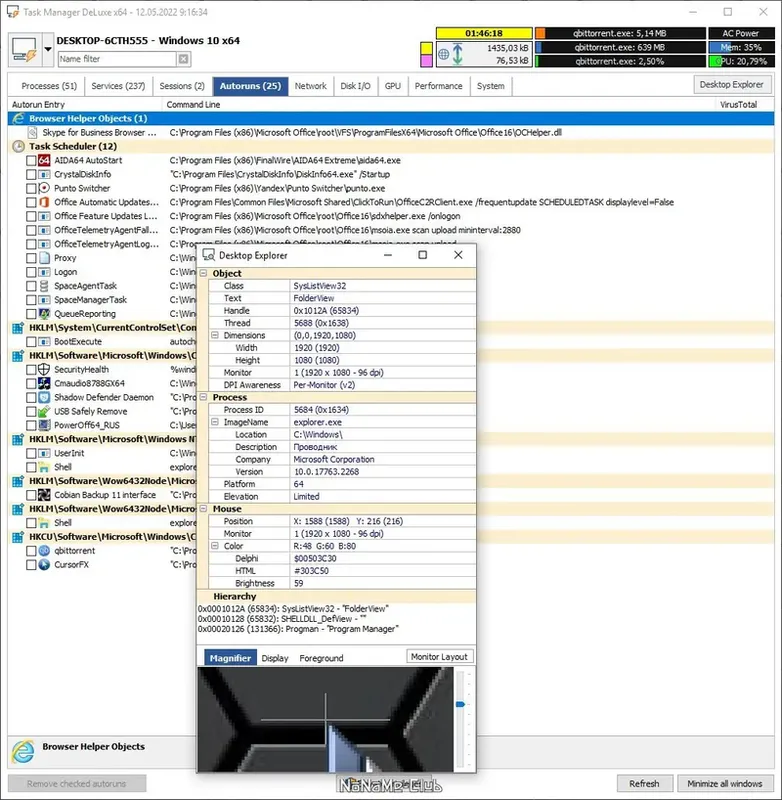Click the Desktop Explorer button in the main window
This screenshot has height=800, width=782.
pos(732,85)
